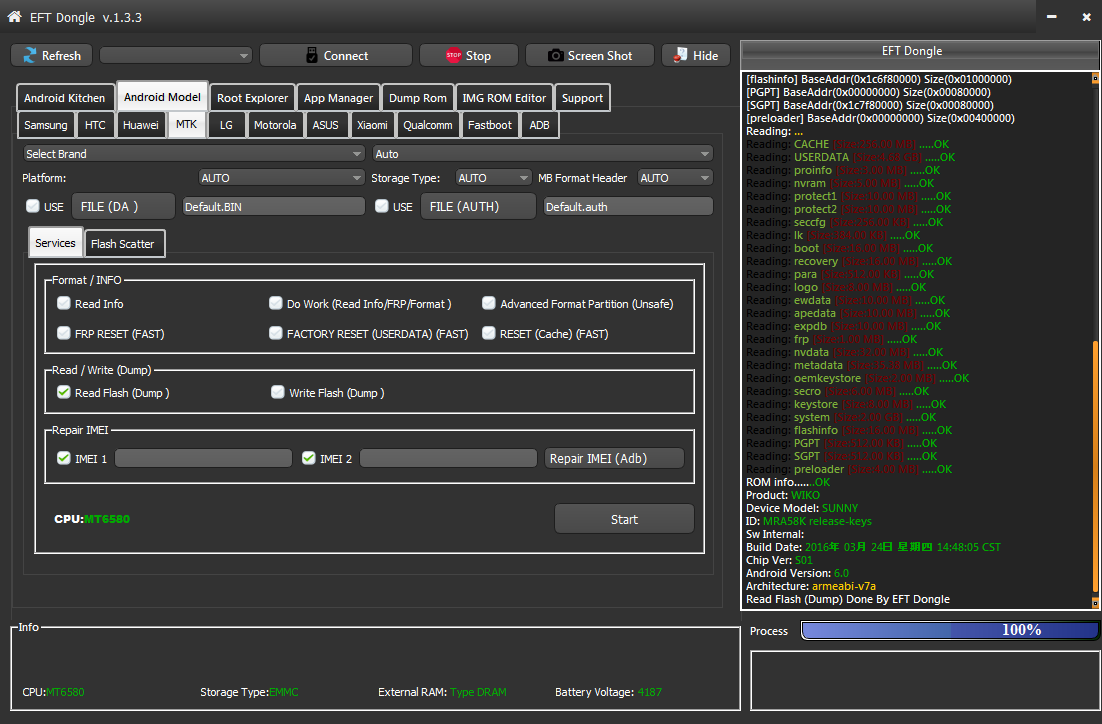Click the log panel vertical scrollbar

[1095, 467]
